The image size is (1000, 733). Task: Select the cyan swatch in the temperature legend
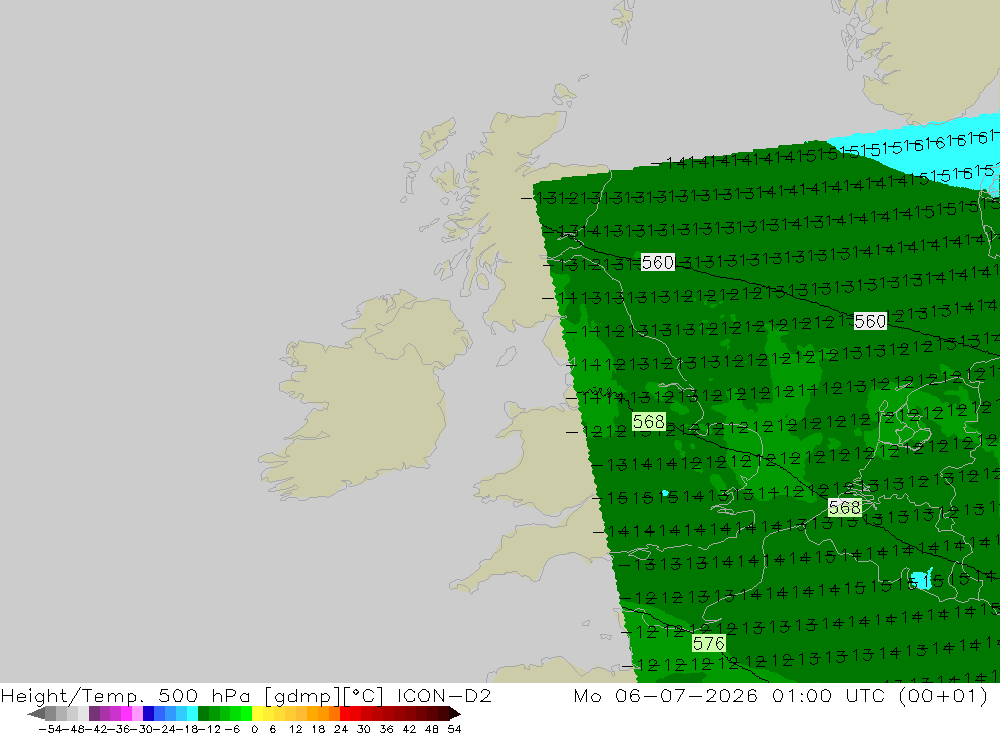pos(192,713)
